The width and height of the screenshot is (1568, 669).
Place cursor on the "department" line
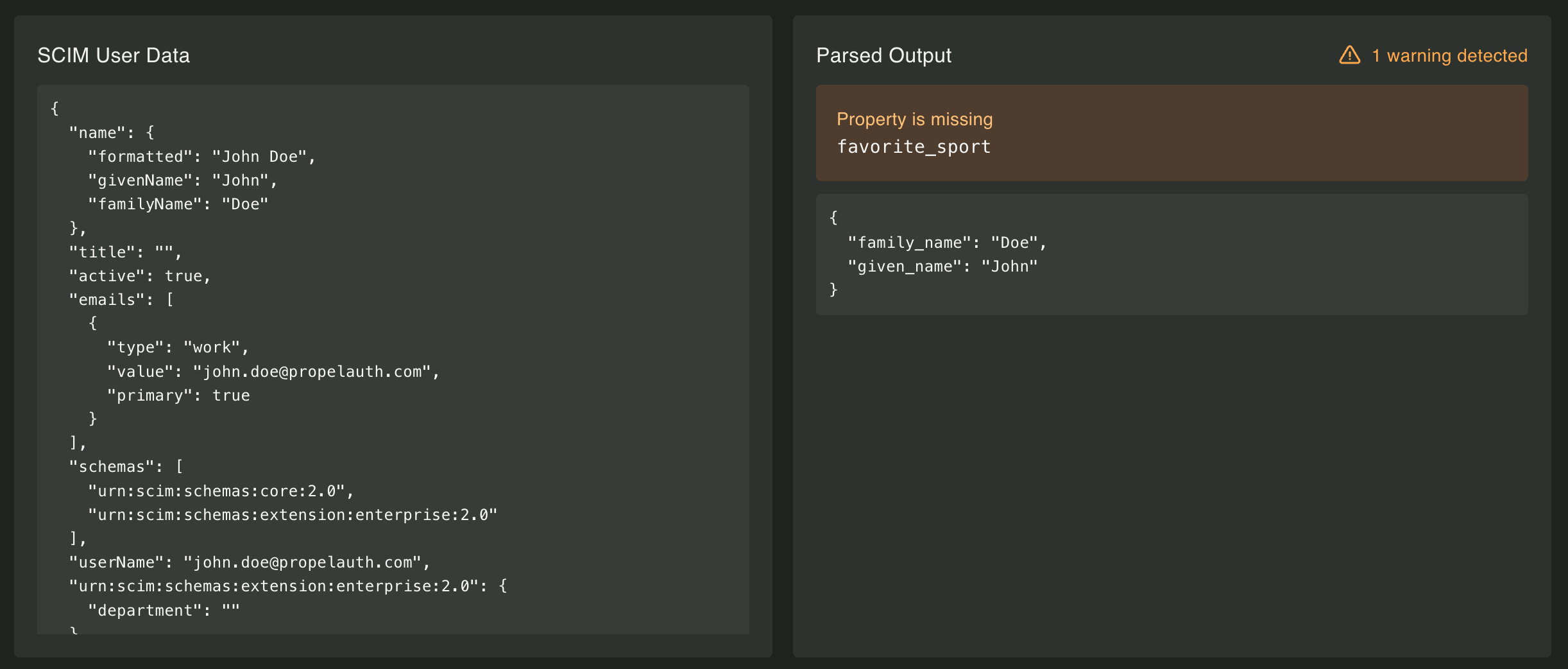[164, 611]
